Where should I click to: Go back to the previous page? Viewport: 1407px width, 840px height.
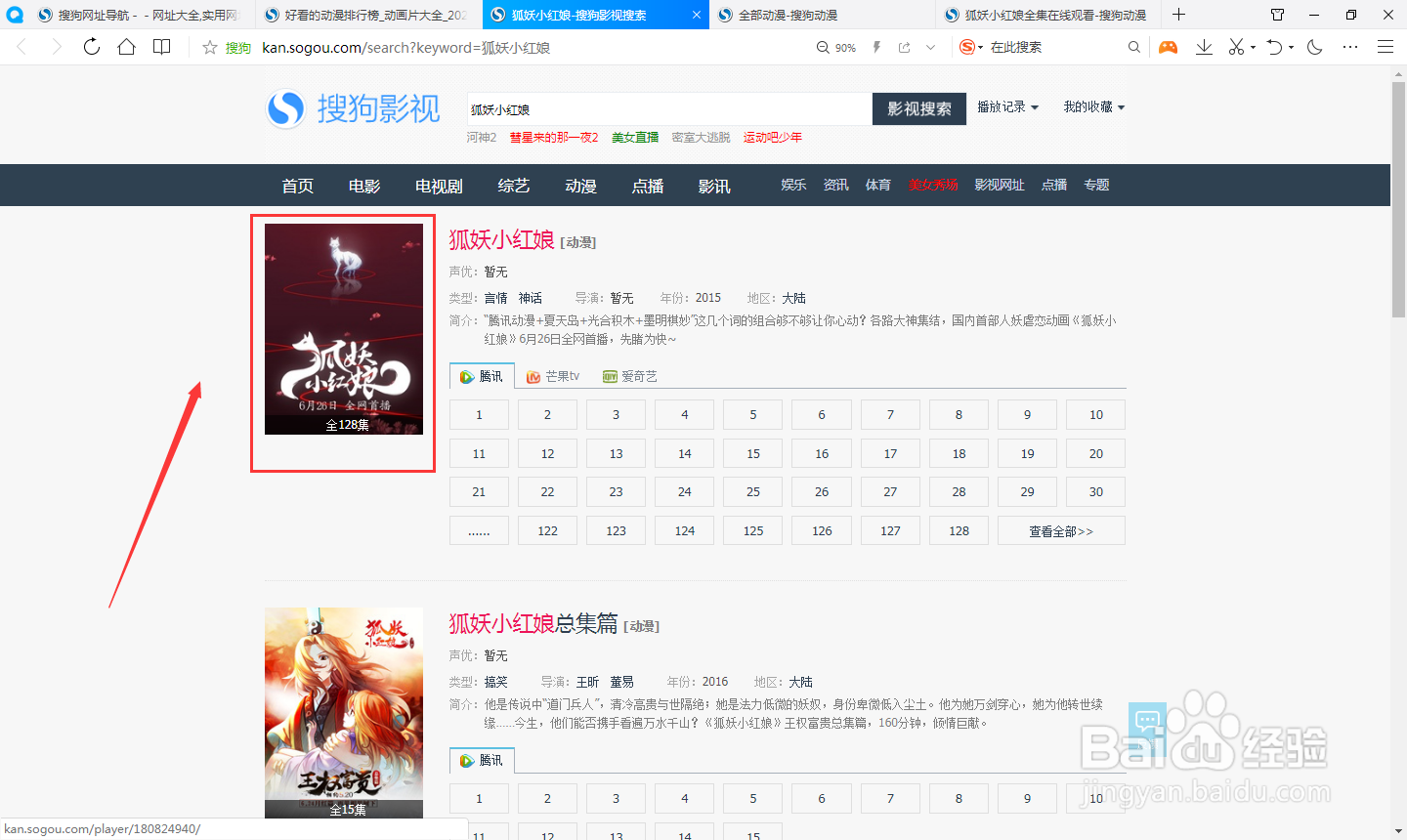(21, 47)
